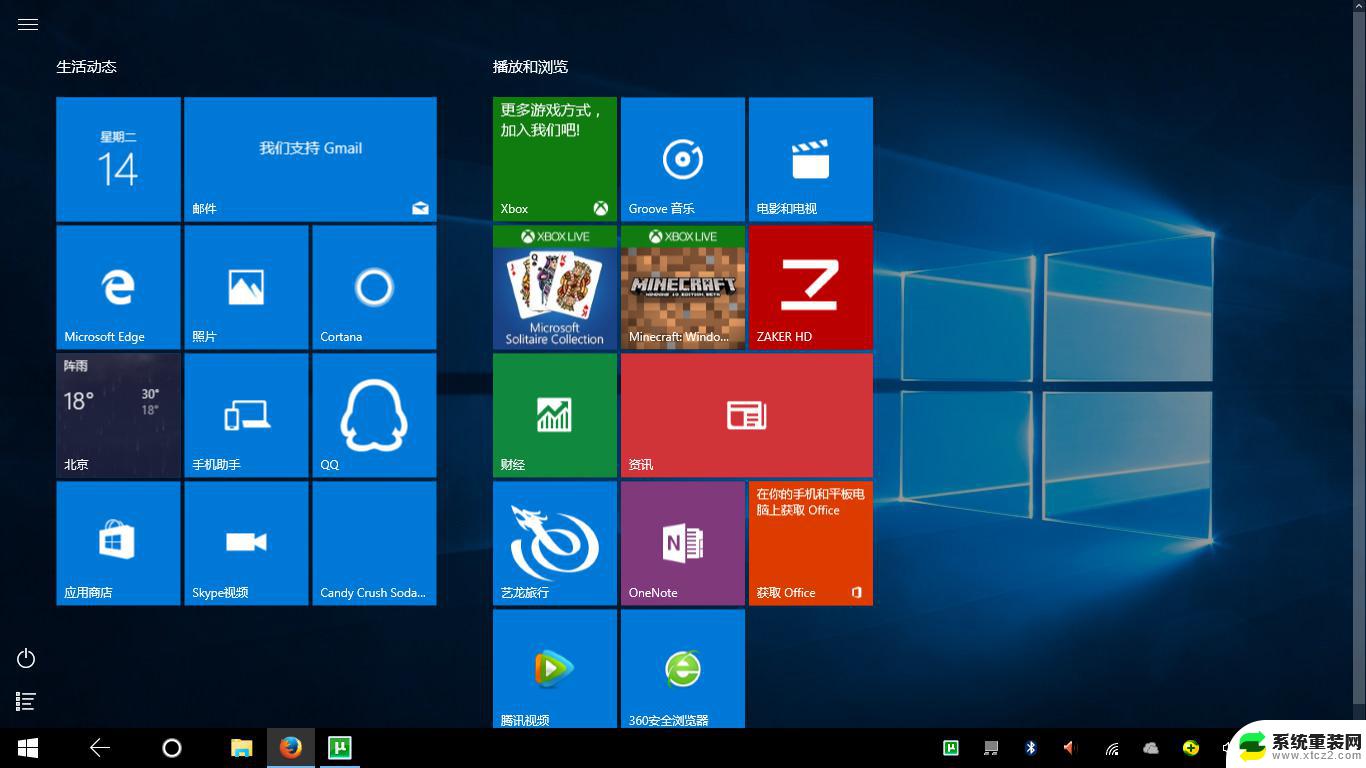Click the yellow-green plus tray icon
This screenshot has width=1366, height=768.
1191,748
